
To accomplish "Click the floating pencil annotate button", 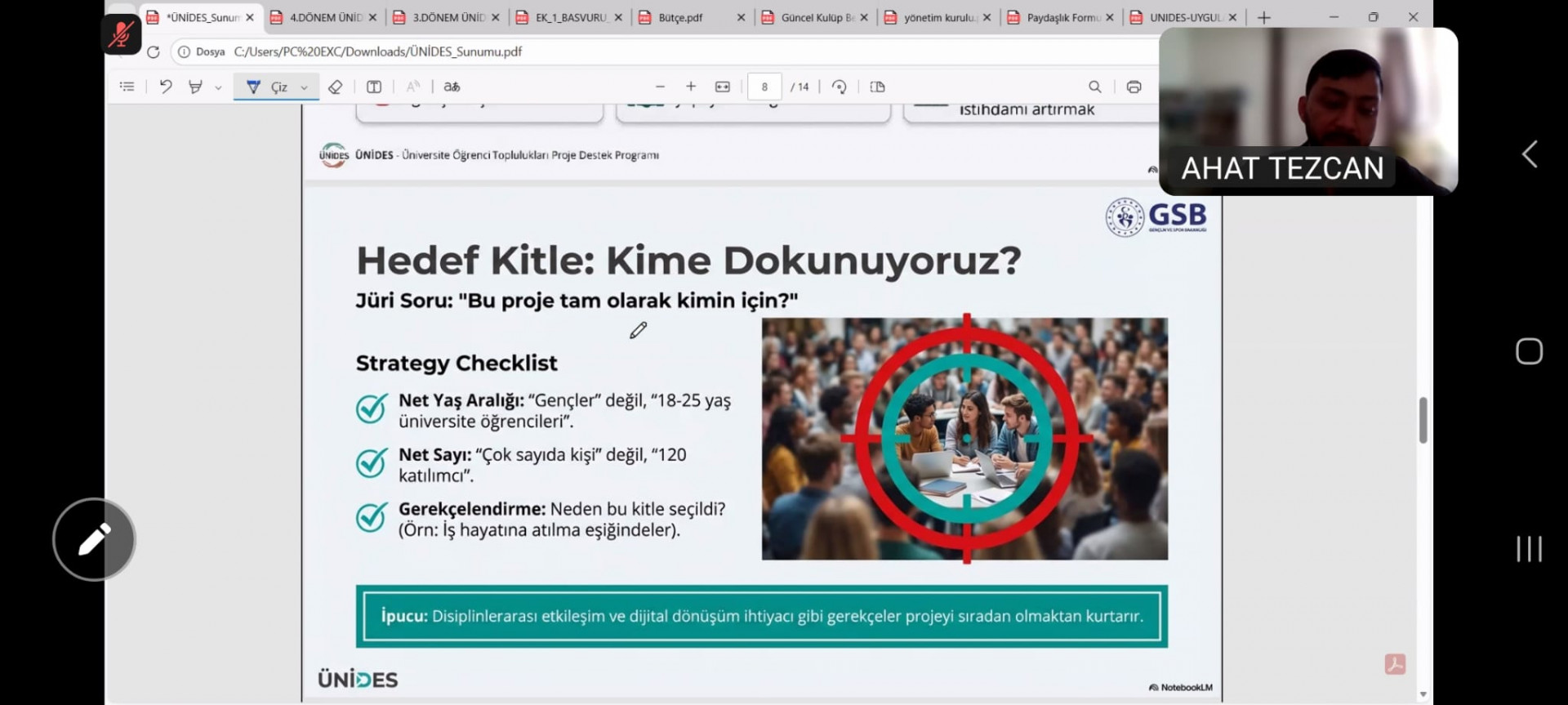I will [94, 539].
